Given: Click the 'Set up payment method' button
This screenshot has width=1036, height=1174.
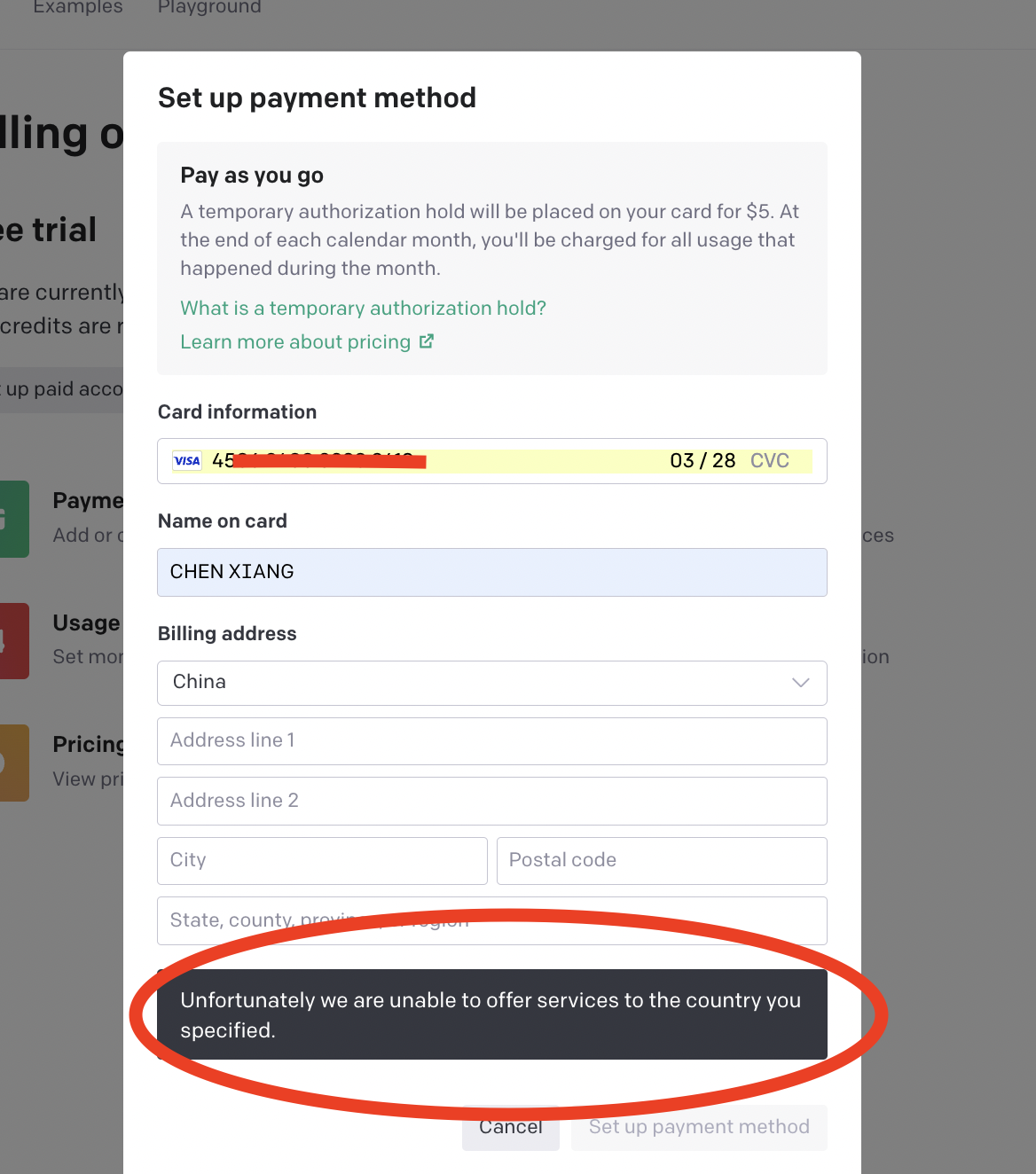Looking at the screenshot, I should click(x=699, y=1127).
